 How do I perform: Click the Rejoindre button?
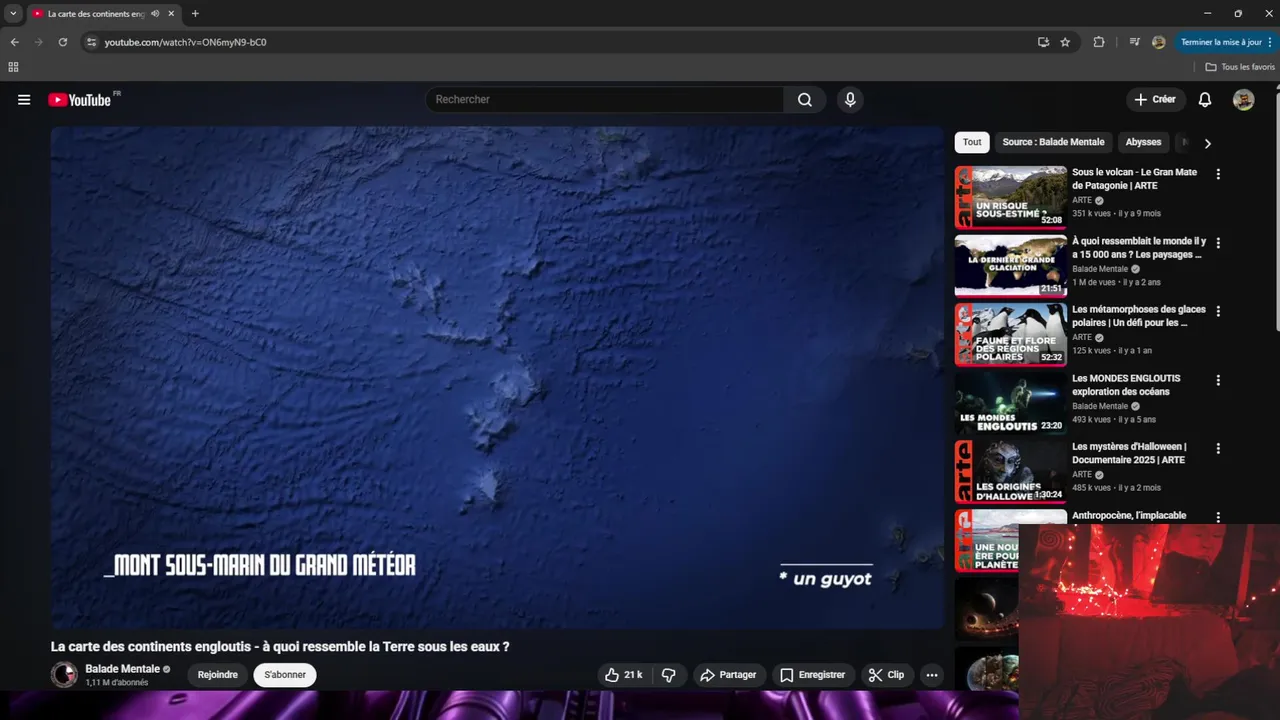pos(218,675)
